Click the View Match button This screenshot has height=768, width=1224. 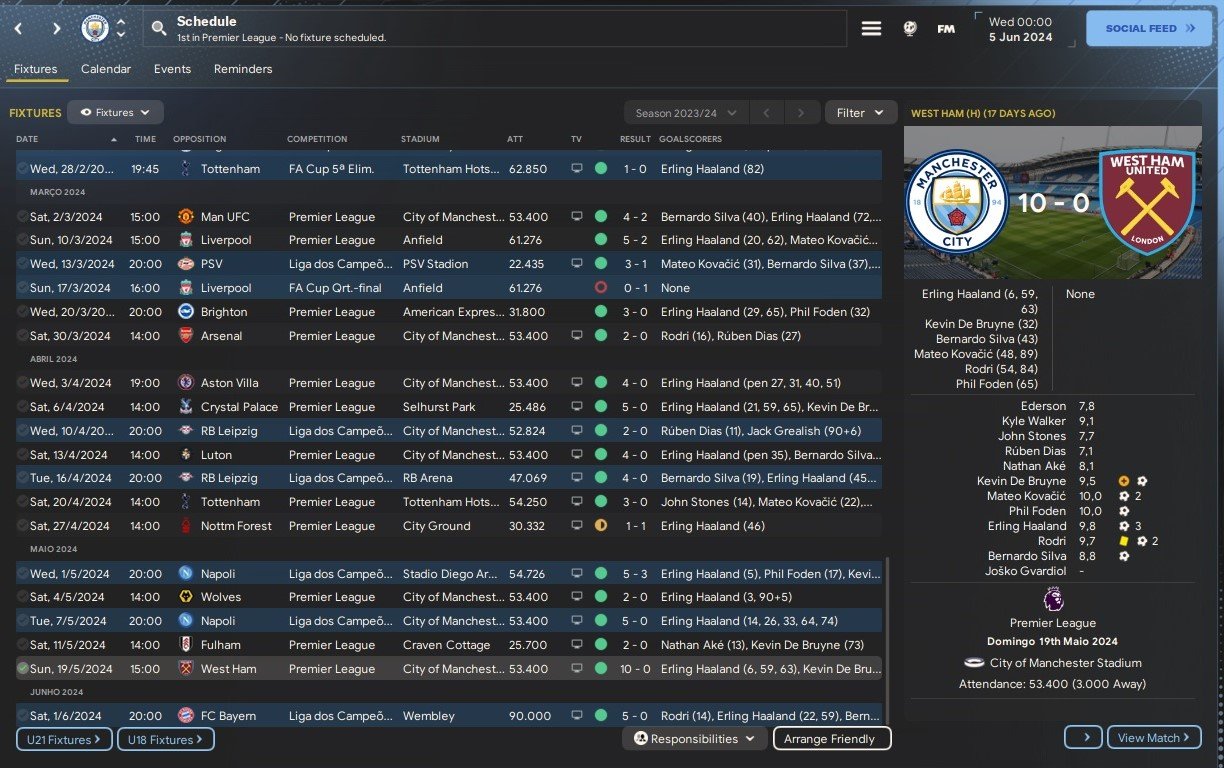[1154, 738]
